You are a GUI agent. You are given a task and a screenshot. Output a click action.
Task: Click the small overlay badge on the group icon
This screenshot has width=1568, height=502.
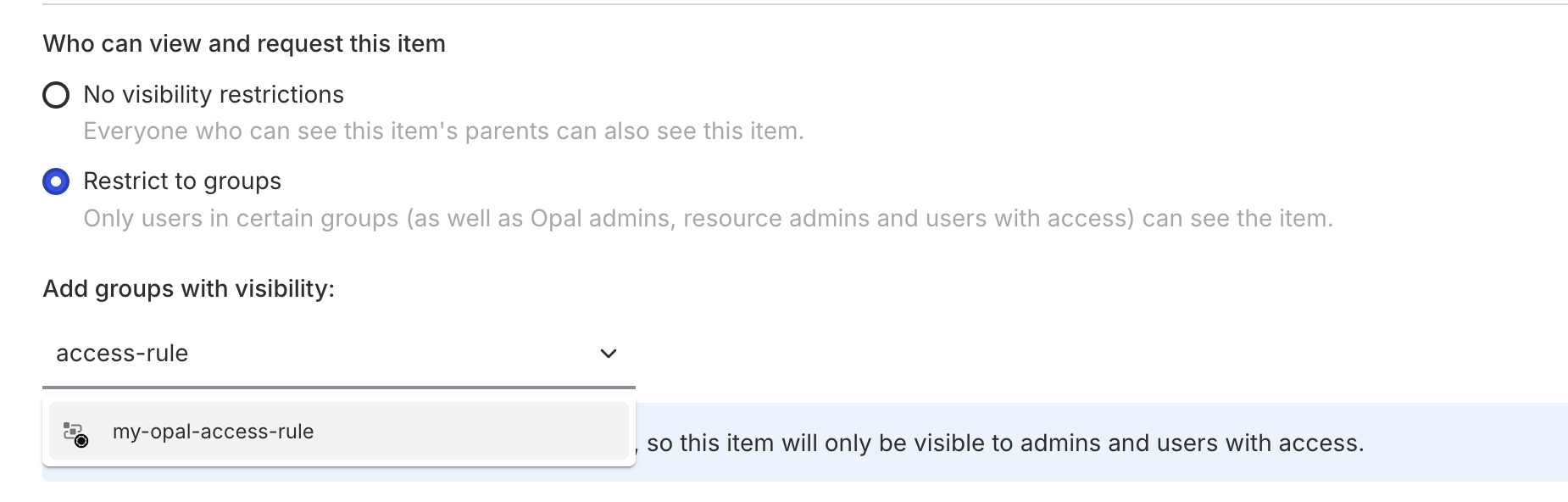82,441
